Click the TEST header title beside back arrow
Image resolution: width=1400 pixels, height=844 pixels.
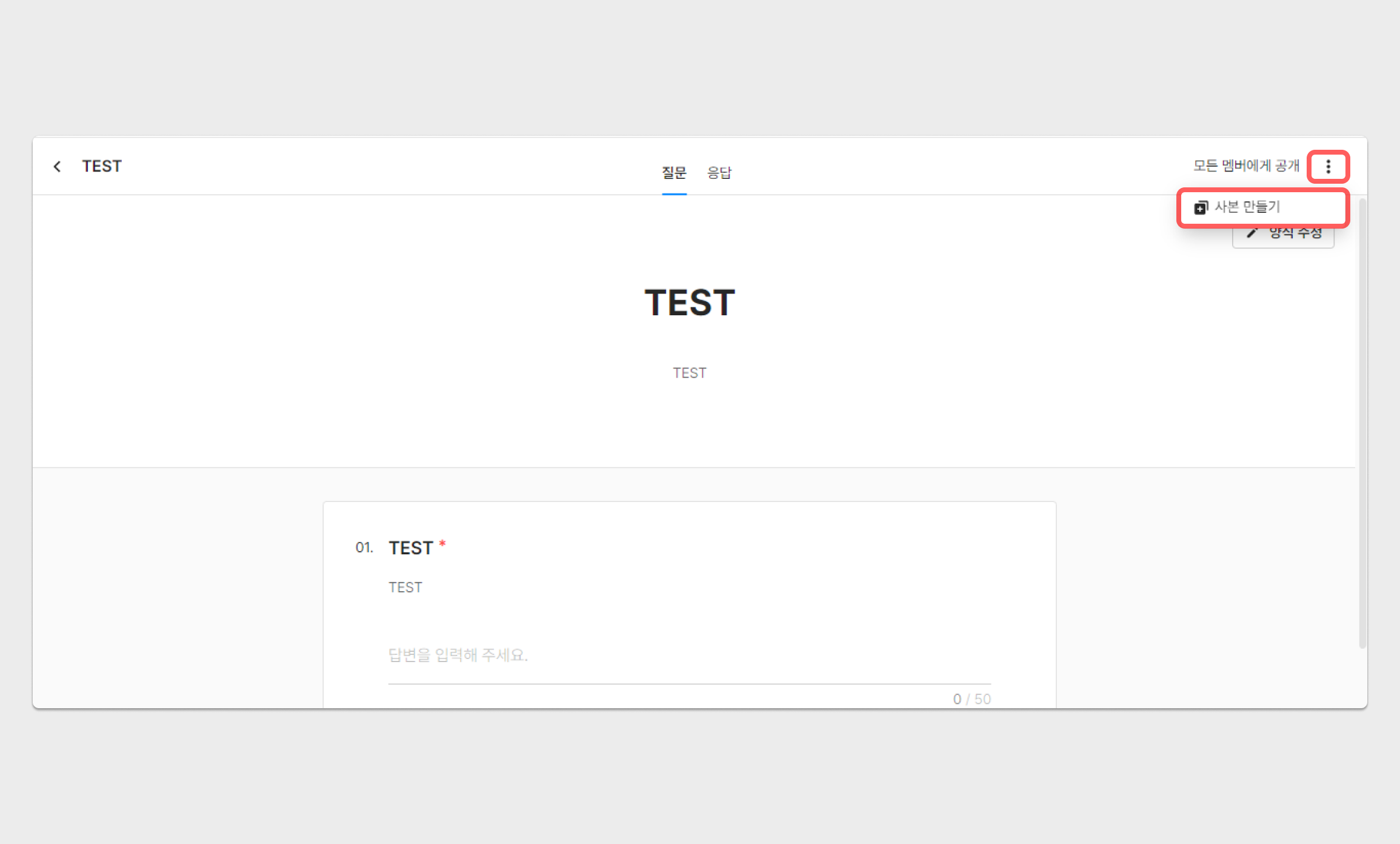102,166
